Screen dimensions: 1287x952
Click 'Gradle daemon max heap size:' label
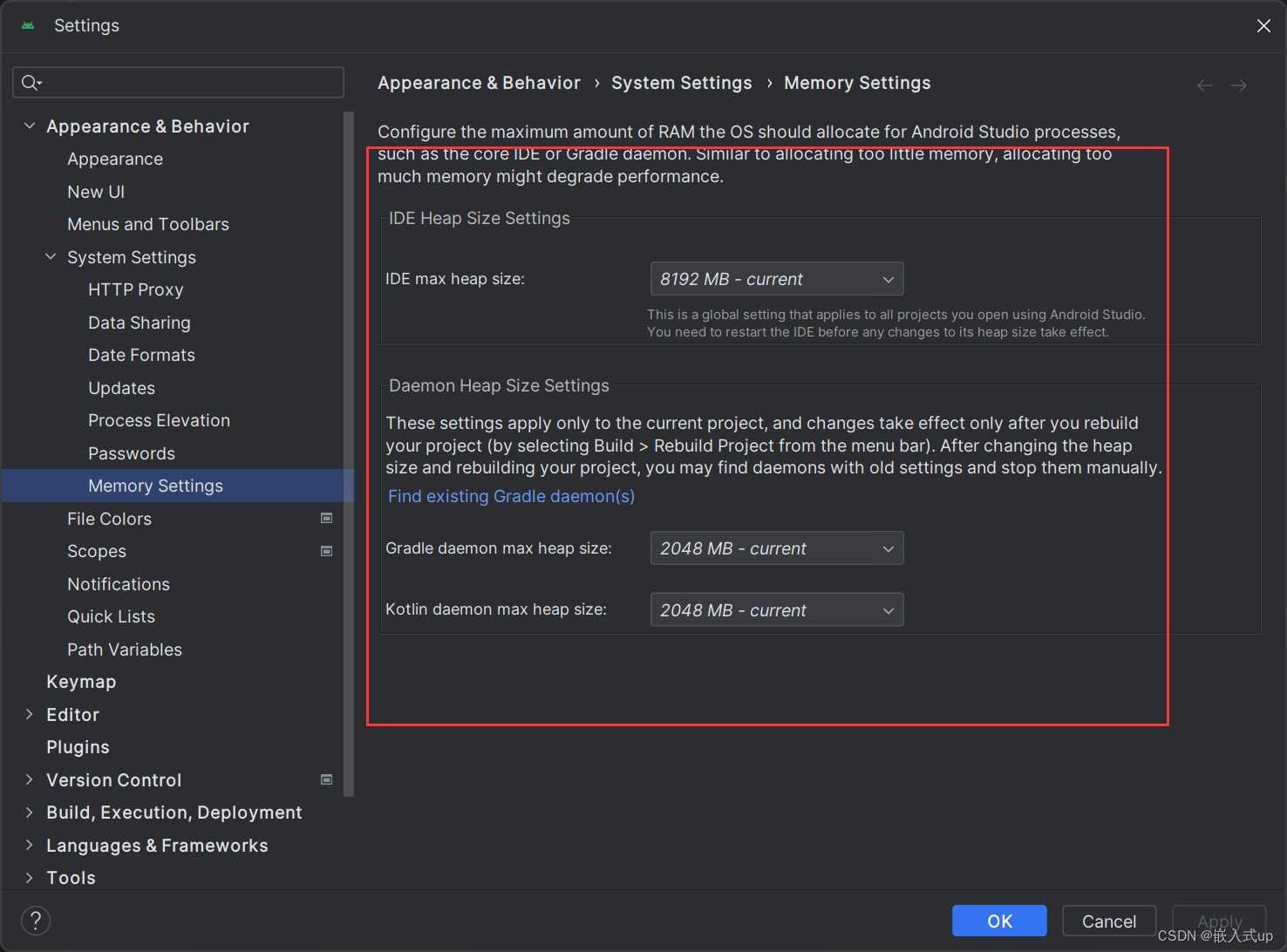pos(499,548)
